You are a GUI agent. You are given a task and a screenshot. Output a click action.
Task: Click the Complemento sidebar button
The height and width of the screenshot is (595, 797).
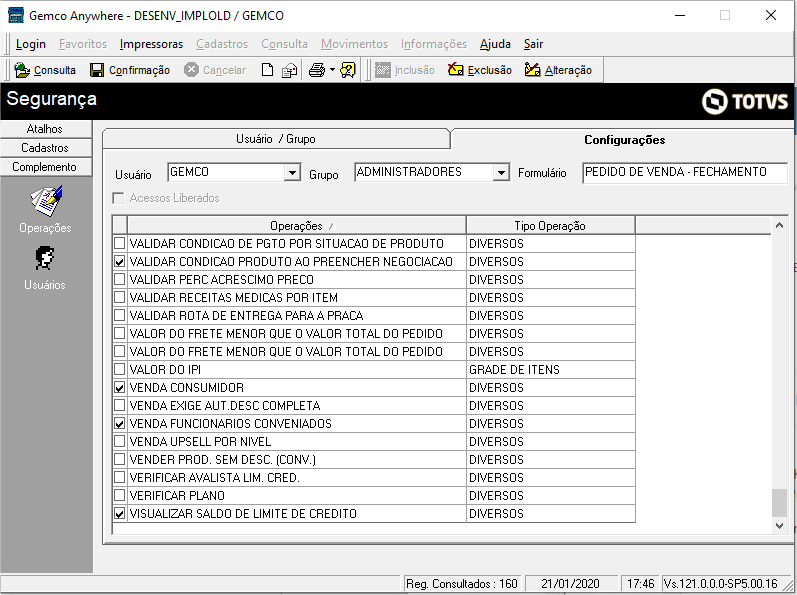[45, 167]
